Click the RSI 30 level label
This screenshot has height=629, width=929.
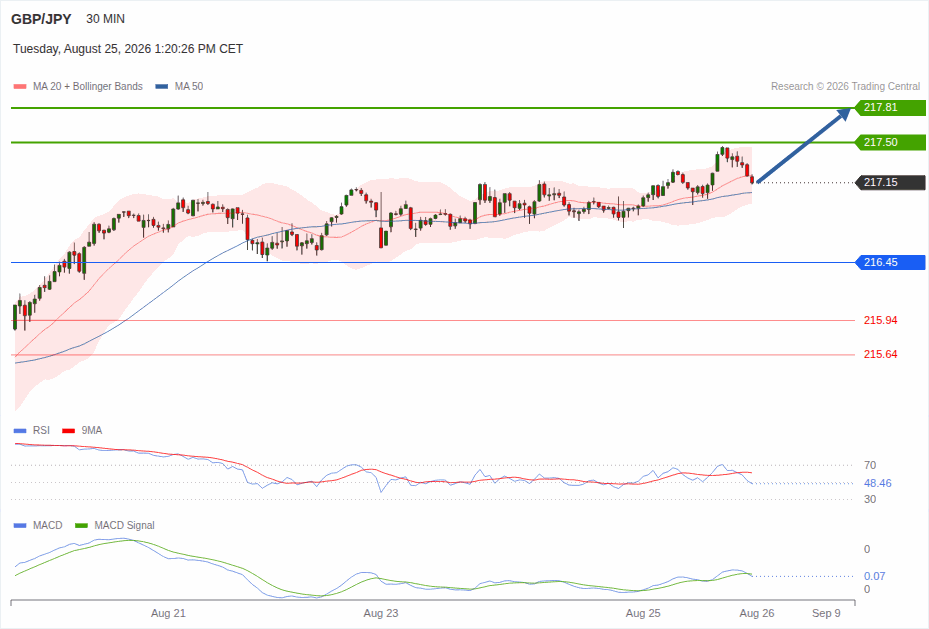click(x=870, y=499)
